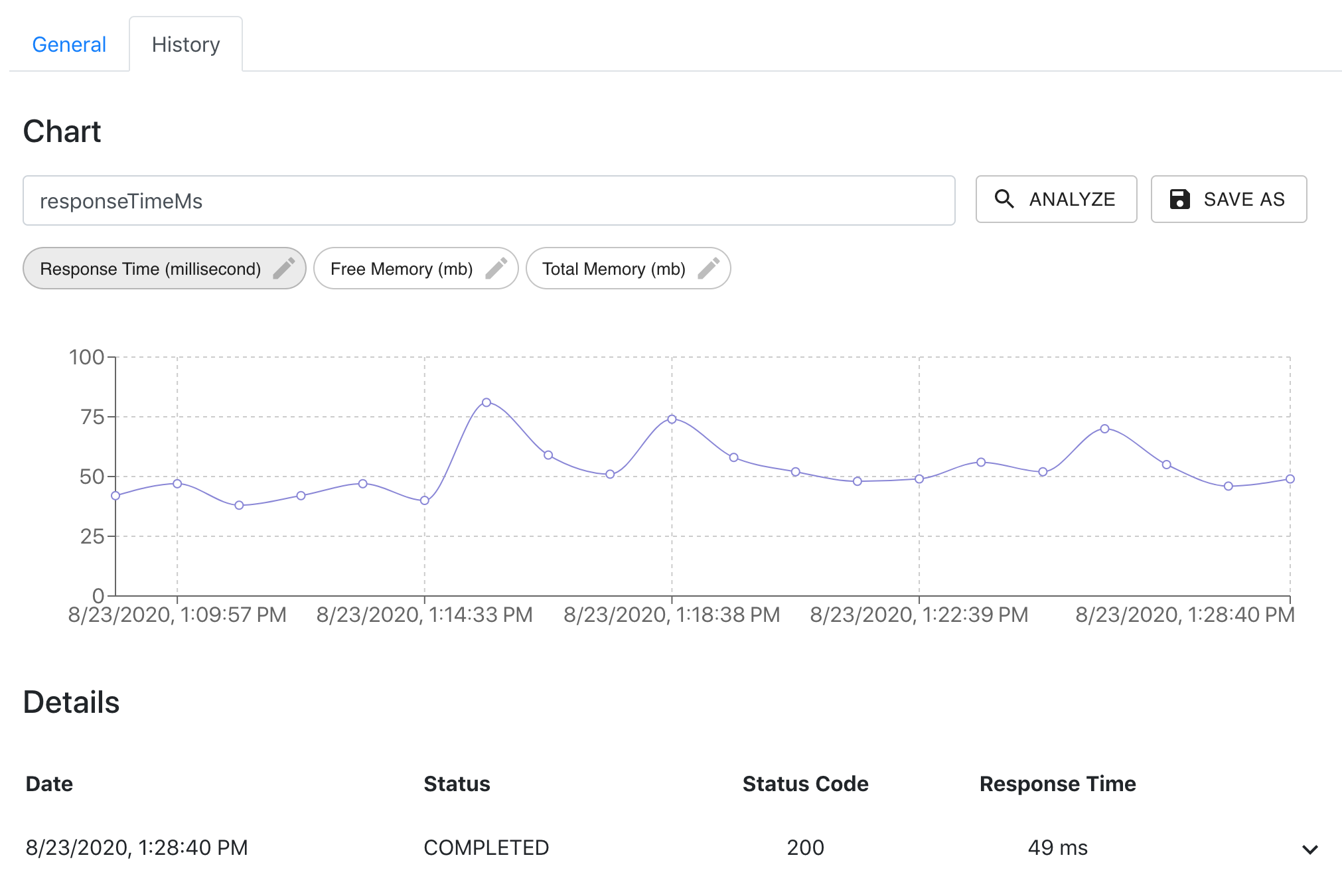
Task: Click the chart point at 1:14:33 PM
Action: tap(425, 500)
